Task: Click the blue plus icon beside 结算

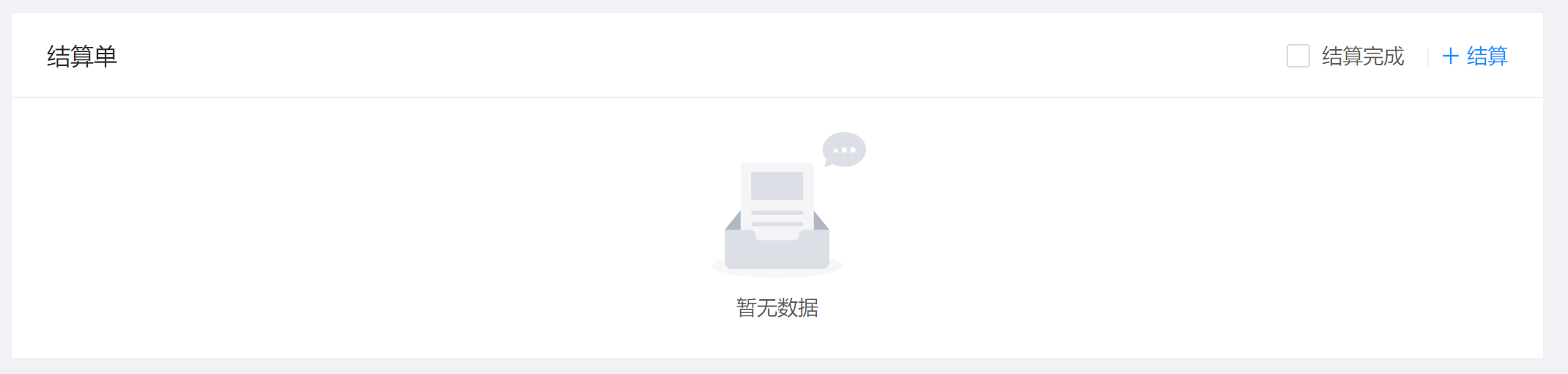Action: (x=1450, y=56)
